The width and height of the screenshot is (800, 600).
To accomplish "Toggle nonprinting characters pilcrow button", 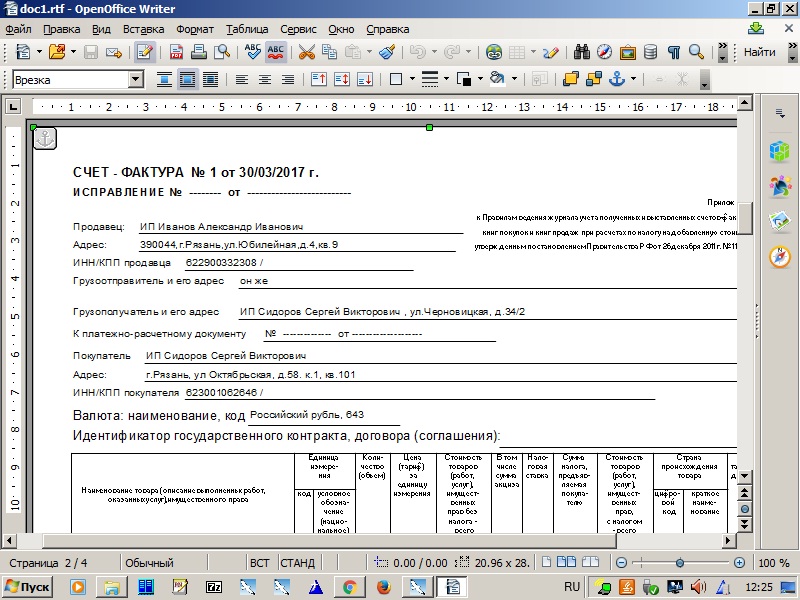I will click(x=674, y=52).
